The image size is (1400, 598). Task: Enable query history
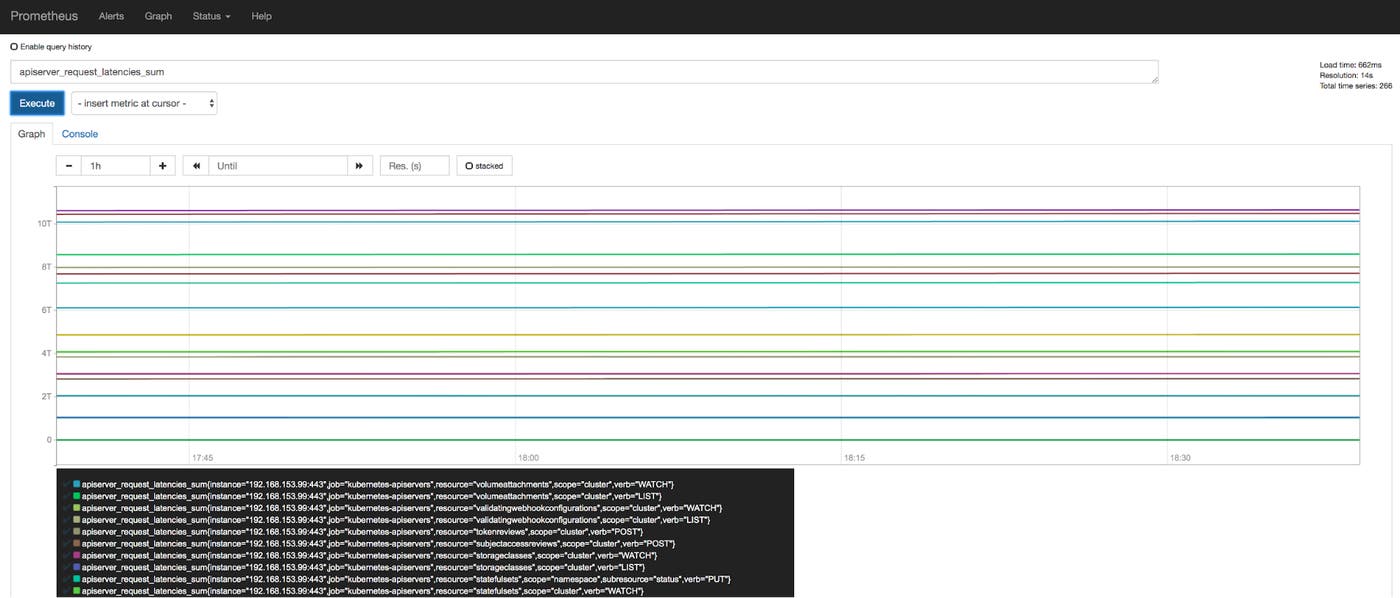pos(14,46)
